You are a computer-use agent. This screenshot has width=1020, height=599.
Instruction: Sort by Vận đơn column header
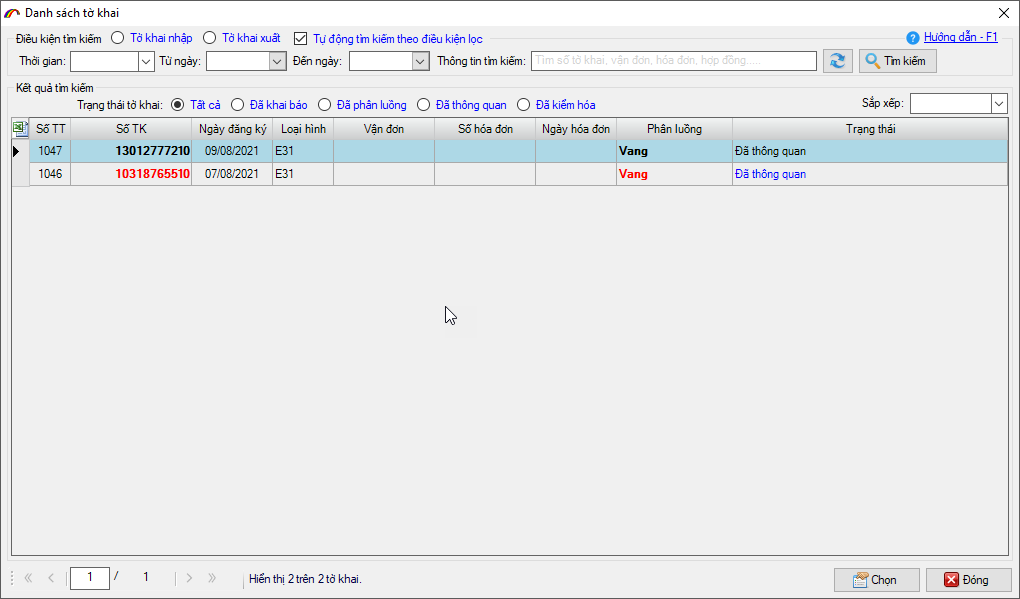[384, 129]
